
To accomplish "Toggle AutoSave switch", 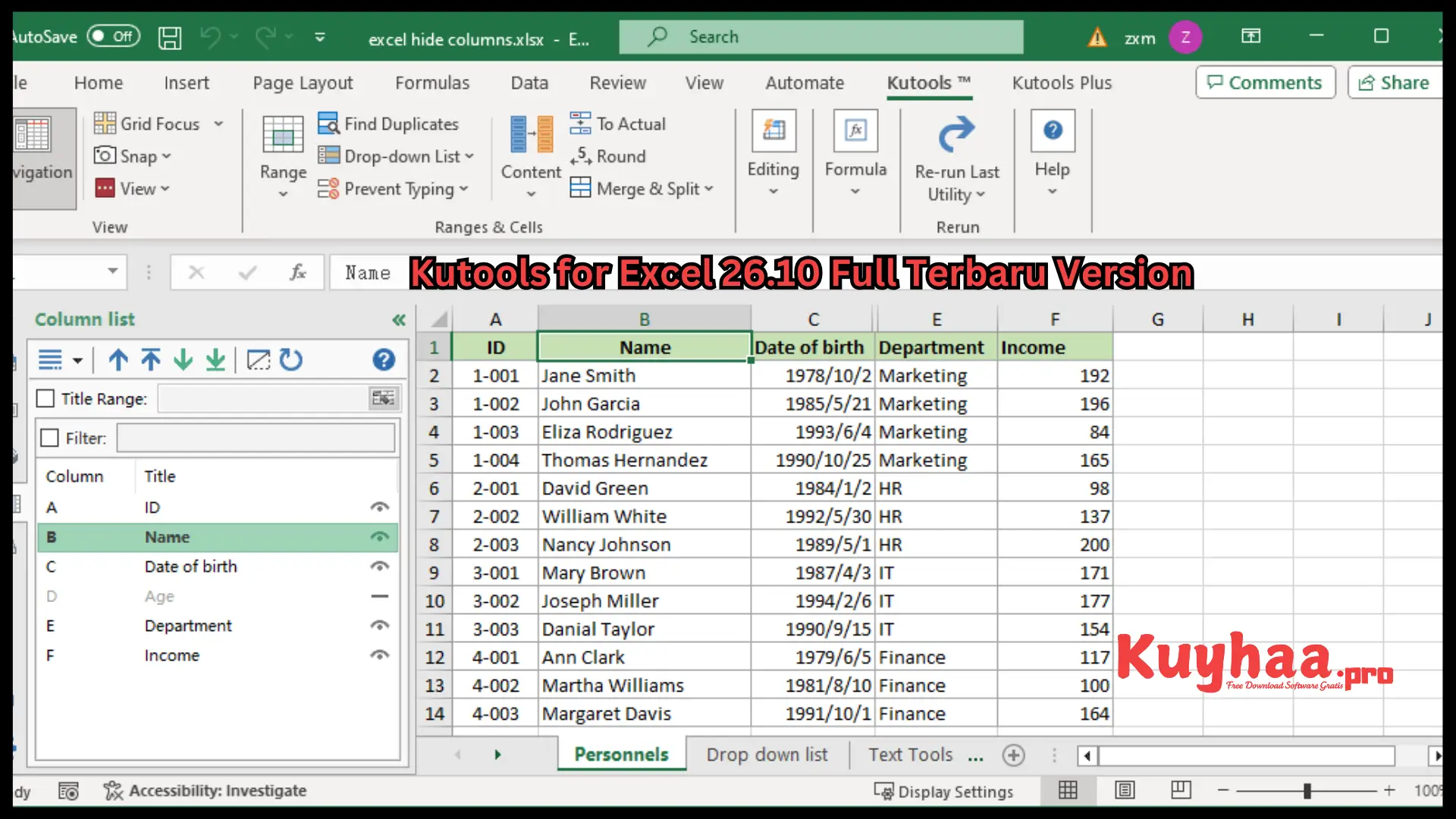I will tap(114, 36).
